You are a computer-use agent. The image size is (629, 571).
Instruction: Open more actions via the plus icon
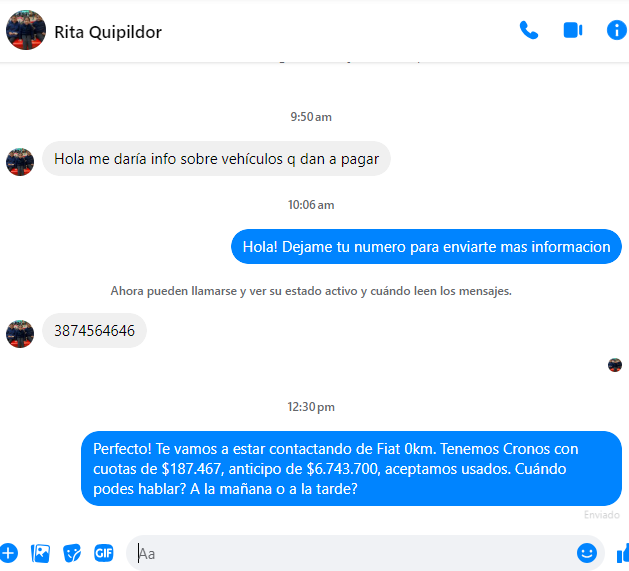(x=9, y=553)
